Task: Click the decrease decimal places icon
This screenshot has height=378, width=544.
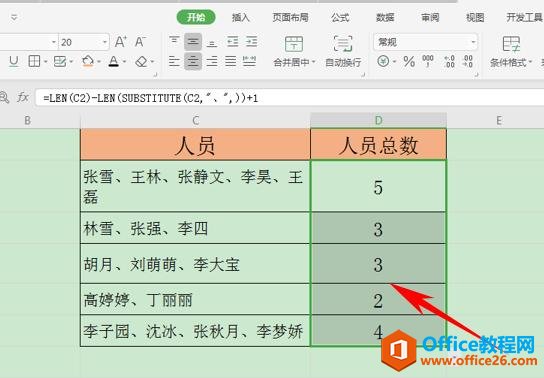Action: (468, 62)
